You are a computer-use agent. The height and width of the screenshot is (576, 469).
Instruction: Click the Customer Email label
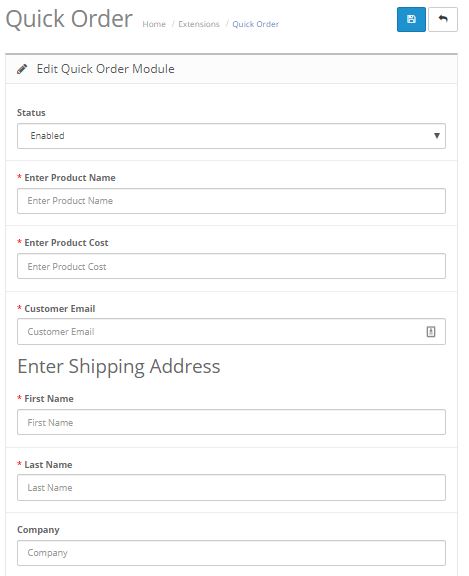[x=59, y=309]
